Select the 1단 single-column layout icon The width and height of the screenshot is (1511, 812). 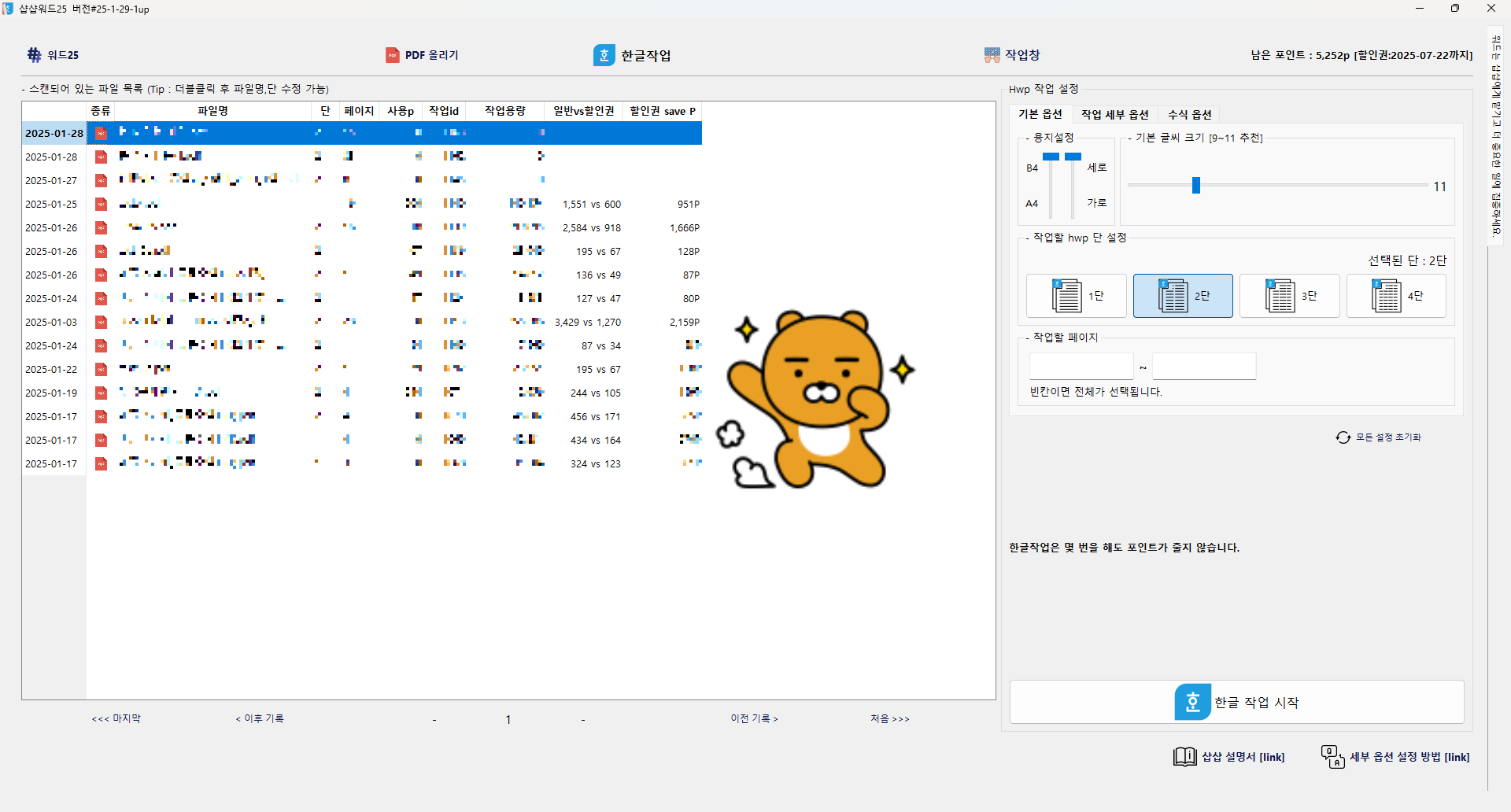(1066, 296)
